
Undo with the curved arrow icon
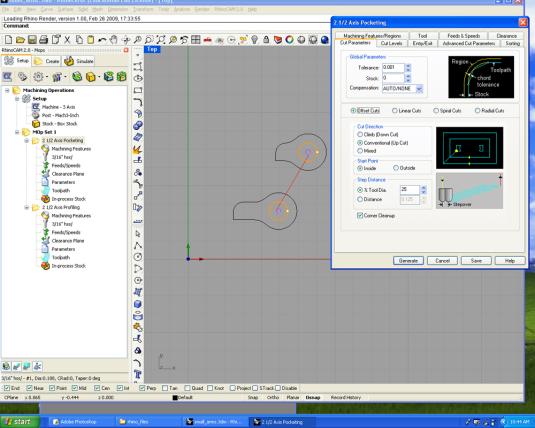[x=102, y=40]
